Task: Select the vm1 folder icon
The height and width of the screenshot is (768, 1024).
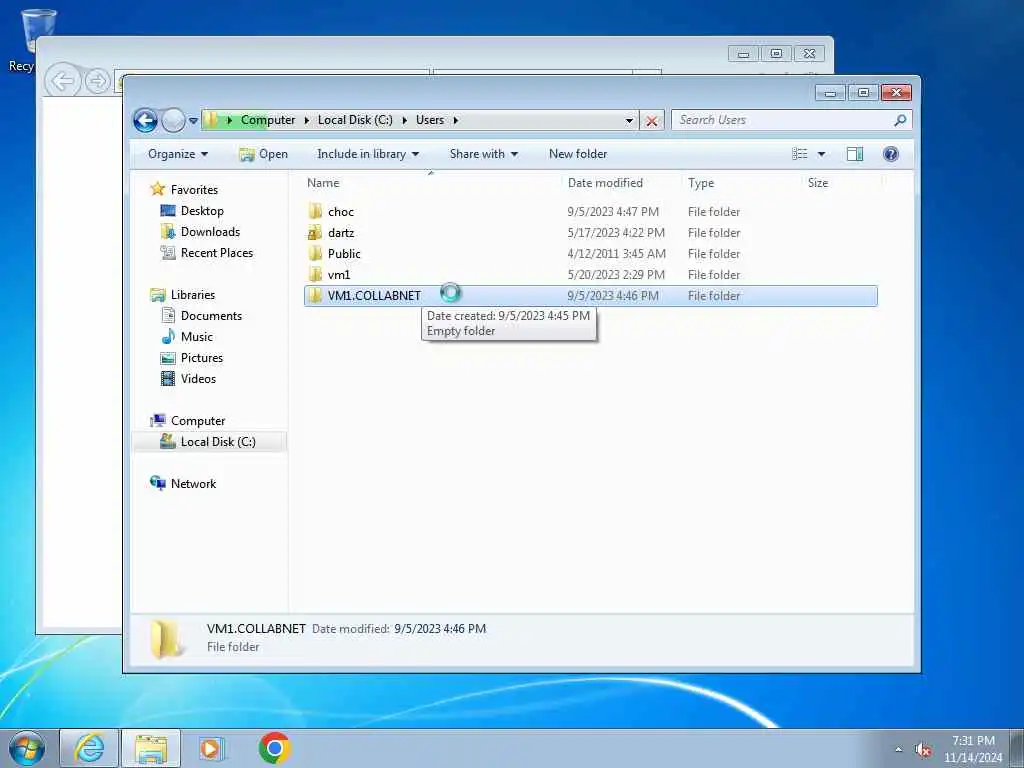Action: pos(315,274)
